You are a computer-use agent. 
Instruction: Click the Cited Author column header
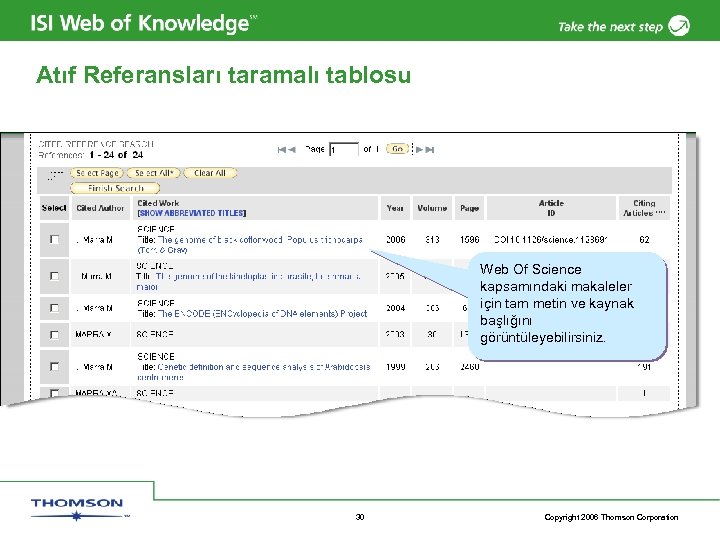(x=100, y=208)
